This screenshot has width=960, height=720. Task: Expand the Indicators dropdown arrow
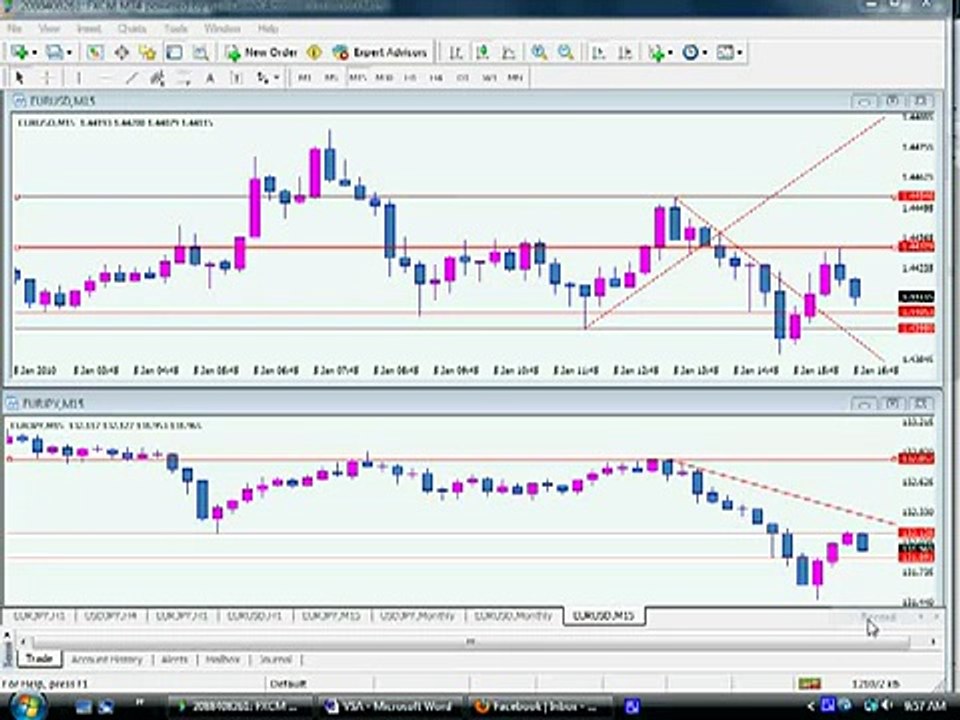[670, 53]
